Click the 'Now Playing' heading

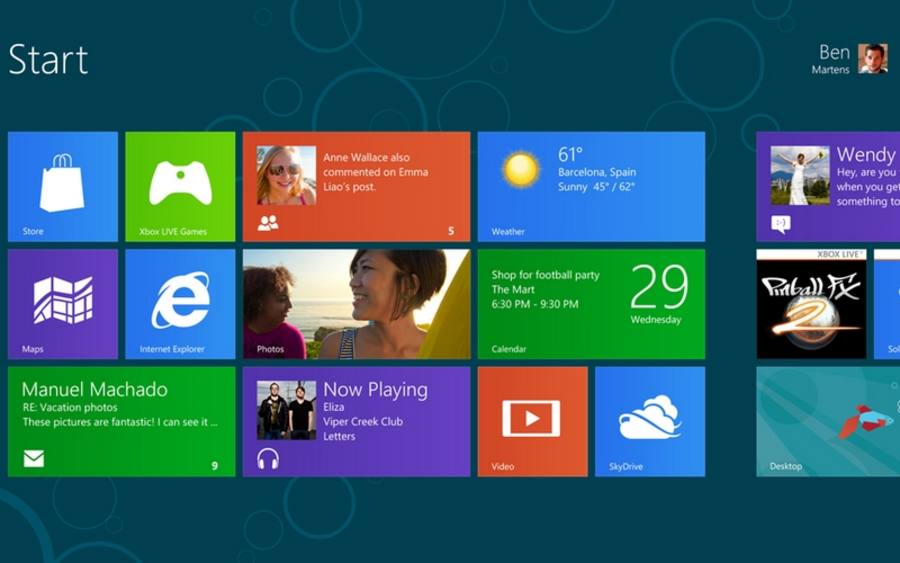pos(375,390)
